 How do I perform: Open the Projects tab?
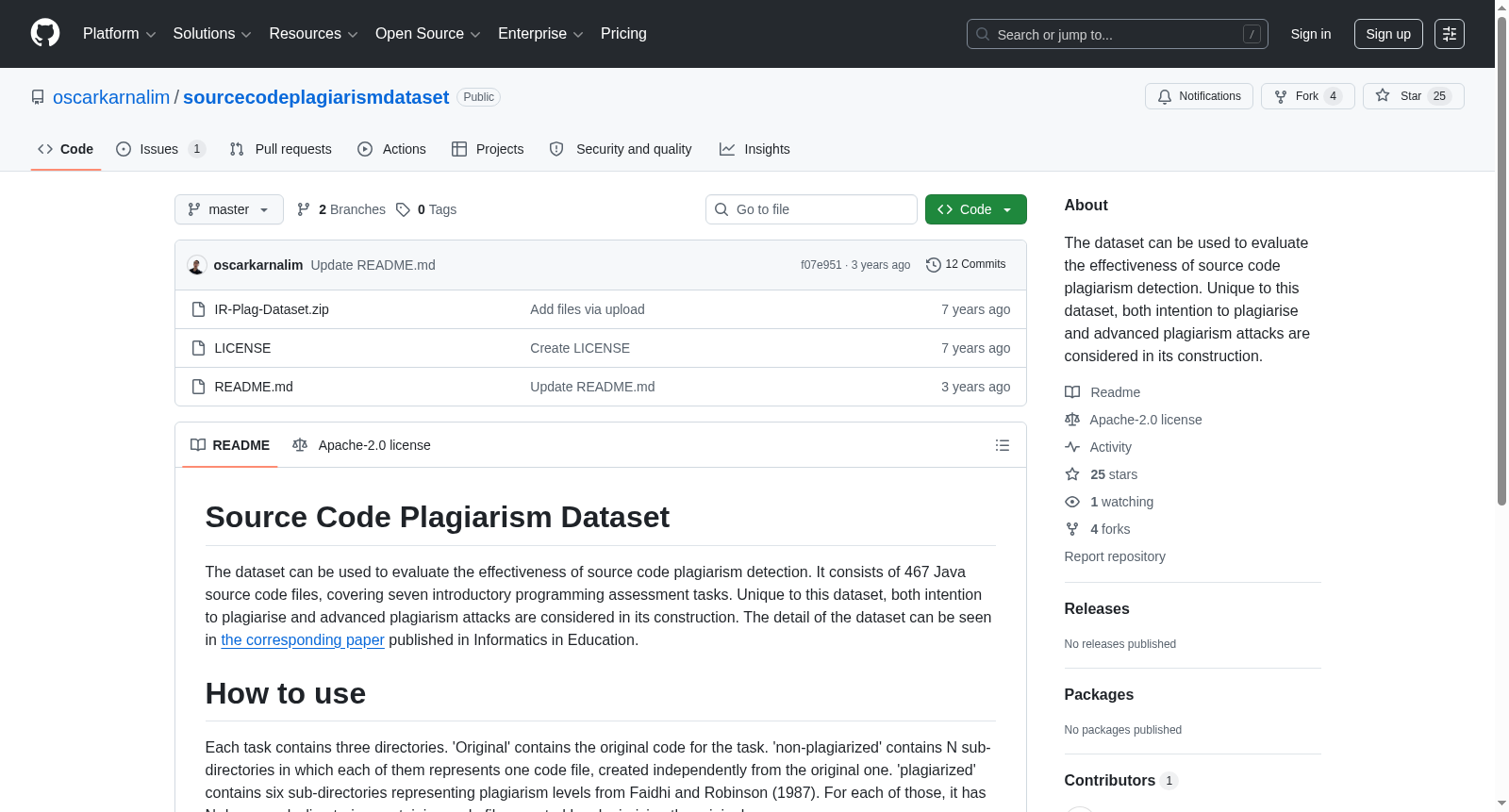488,149
